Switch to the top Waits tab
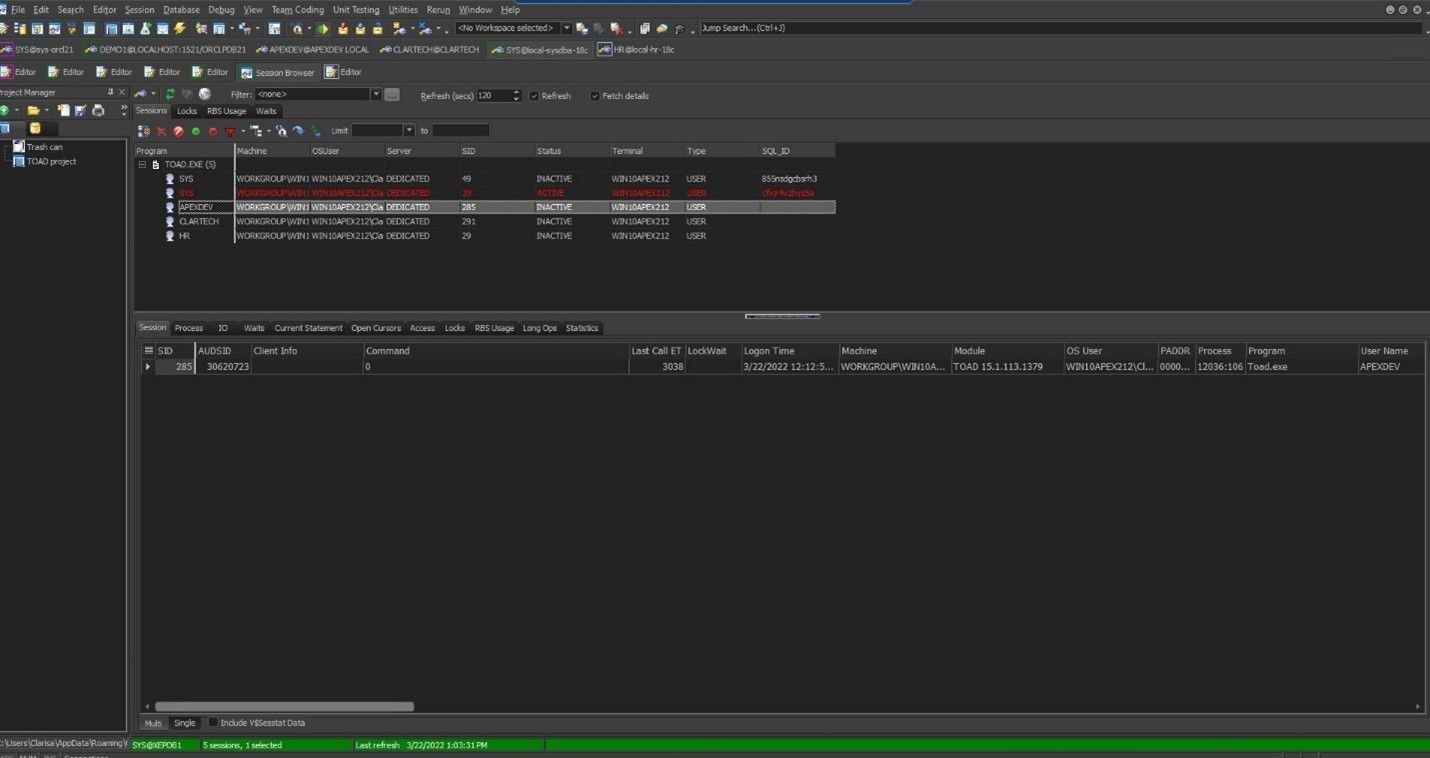 [x=266, y=111]
